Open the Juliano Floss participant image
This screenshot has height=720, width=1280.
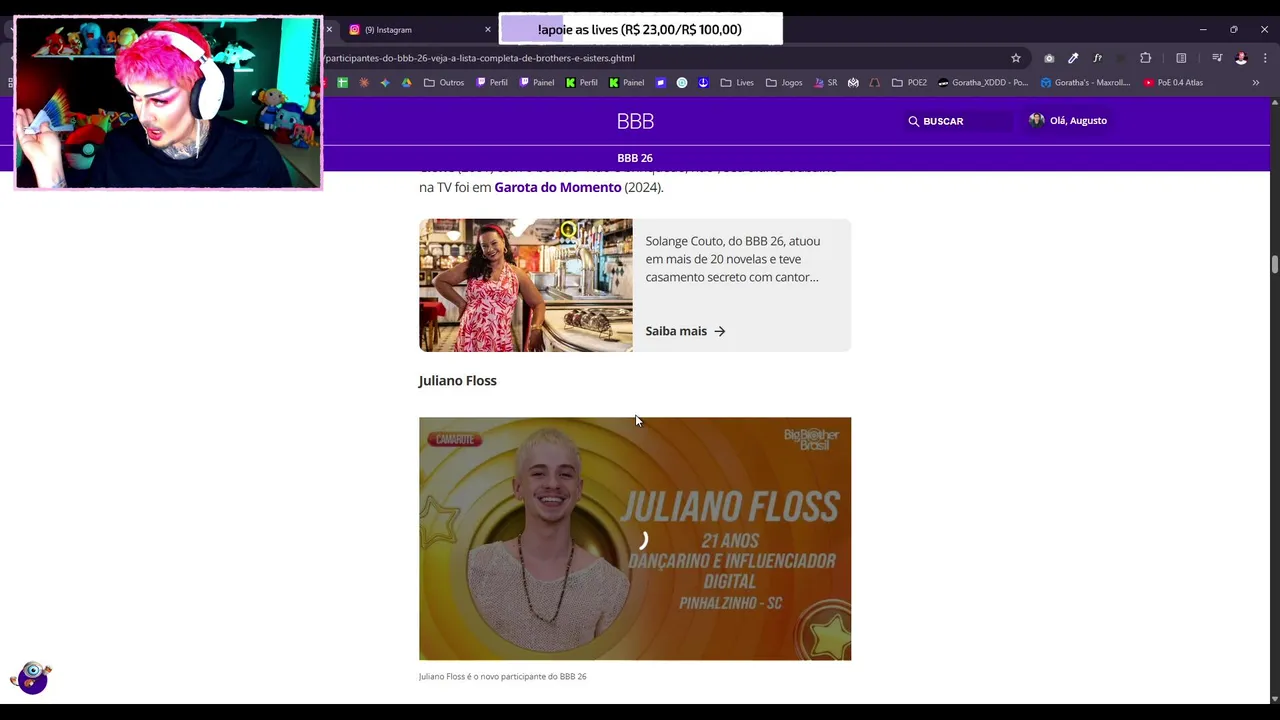pos(635,539)
